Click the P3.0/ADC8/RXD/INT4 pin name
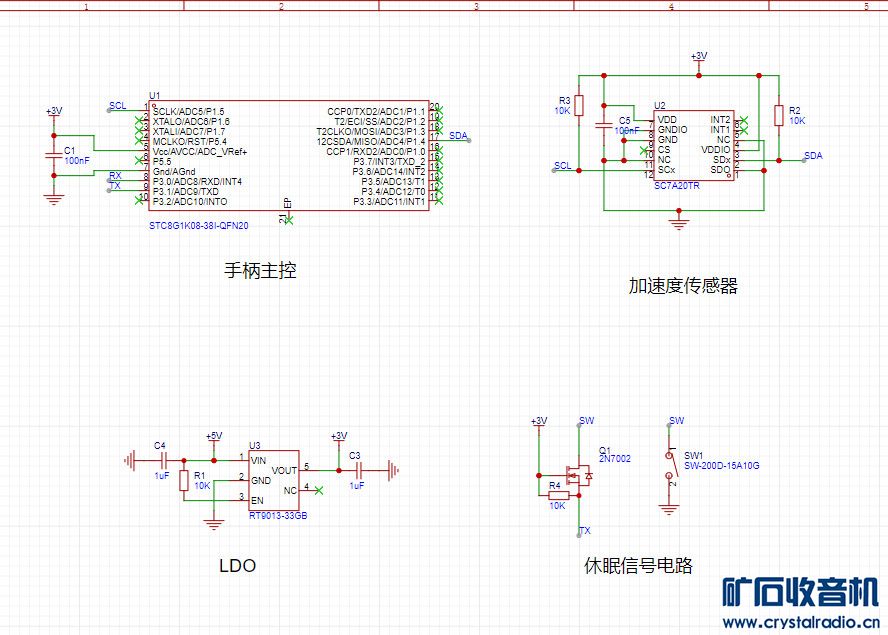This screenshot has height=635, width=888. point(197,182)
